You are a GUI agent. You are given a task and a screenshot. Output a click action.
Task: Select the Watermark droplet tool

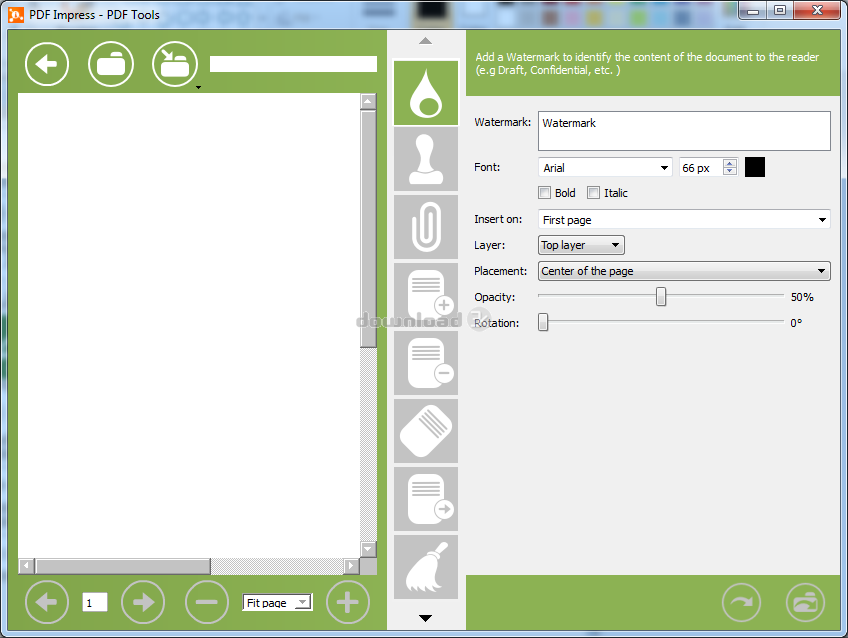point(426,93)
